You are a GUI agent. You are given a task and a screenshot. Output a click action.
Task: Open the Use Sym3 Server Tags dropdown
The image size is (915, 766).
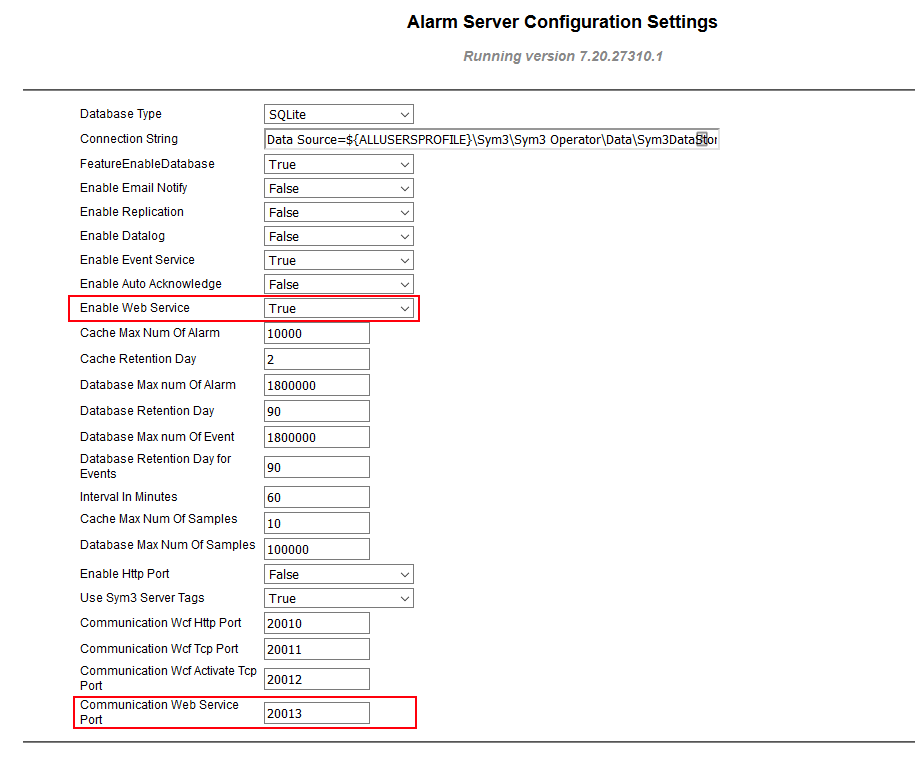point(338,598)
